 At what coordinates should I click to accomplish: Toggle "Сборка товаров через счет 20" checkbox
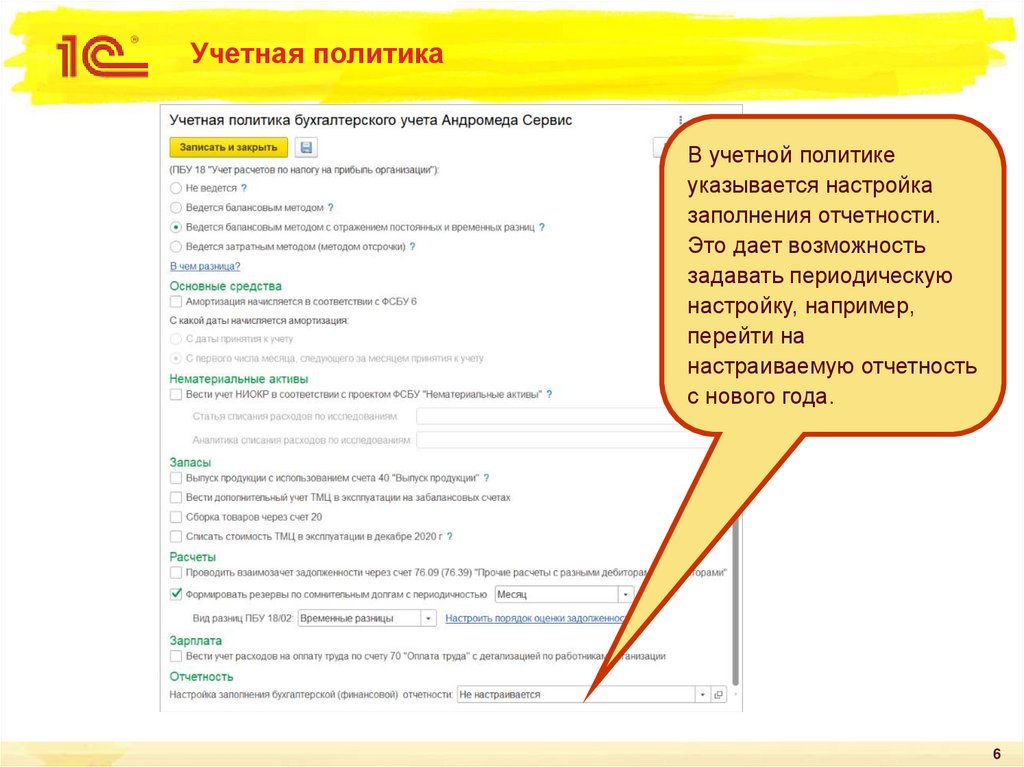[176, 517]
